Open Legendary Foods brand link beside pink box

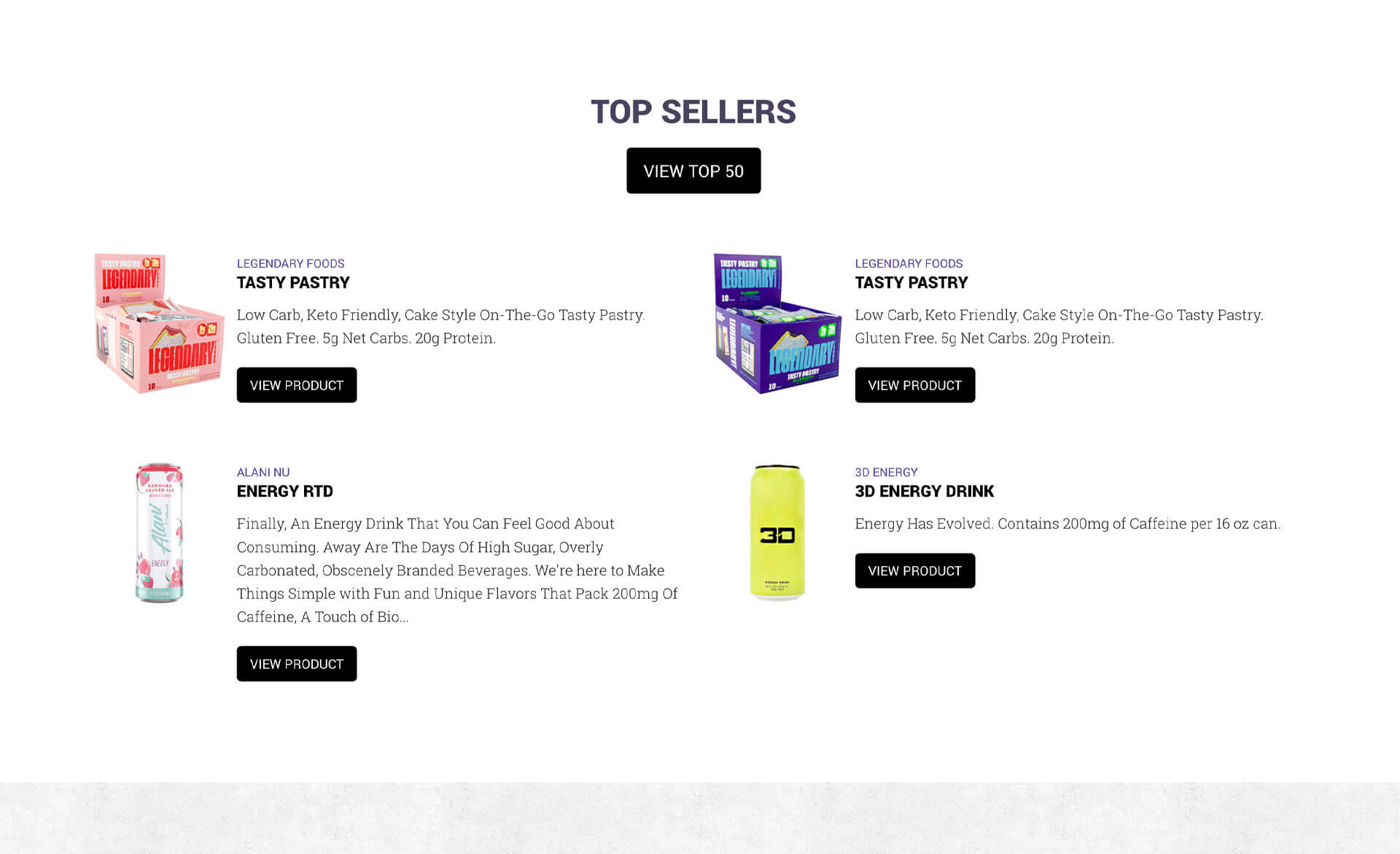pyautogui.click(x=290, y=263)
